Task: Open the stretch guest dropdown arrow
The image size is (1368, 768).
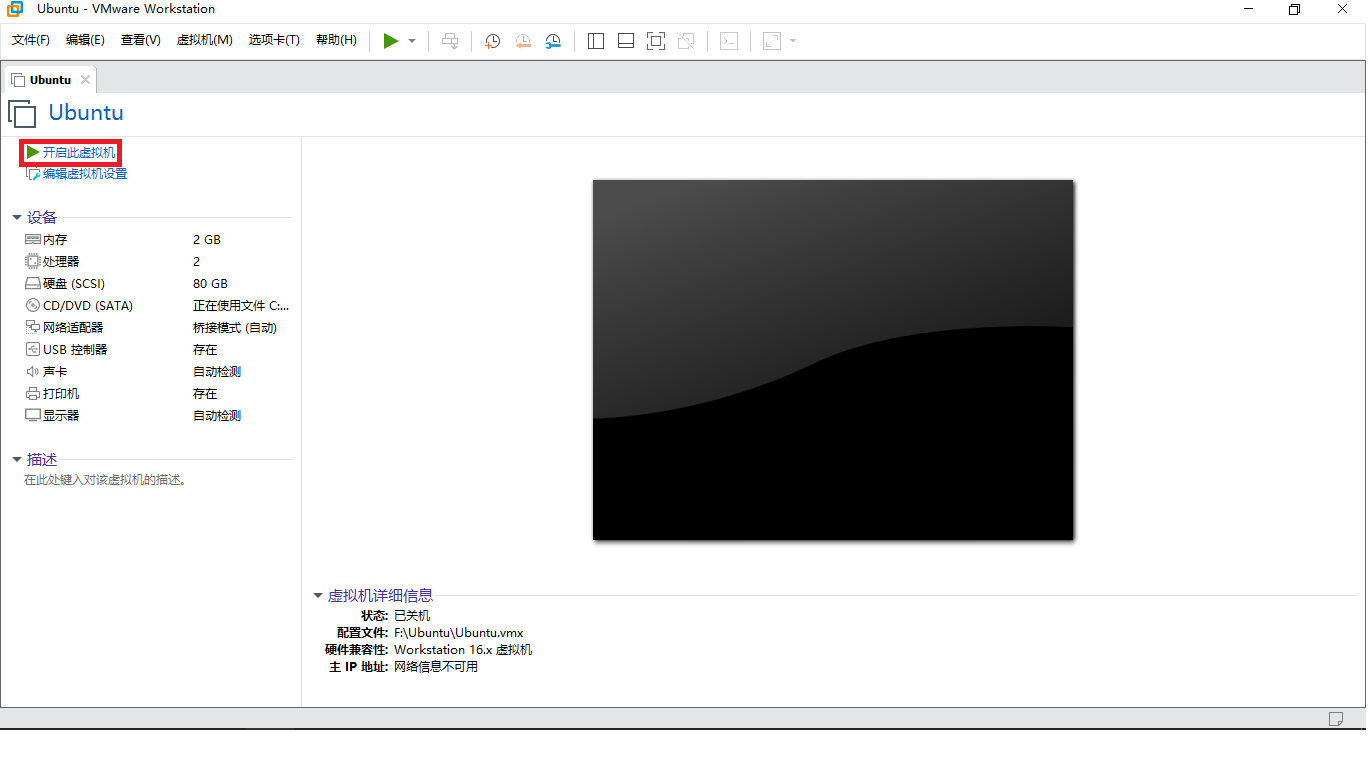Action: point(793,41)
